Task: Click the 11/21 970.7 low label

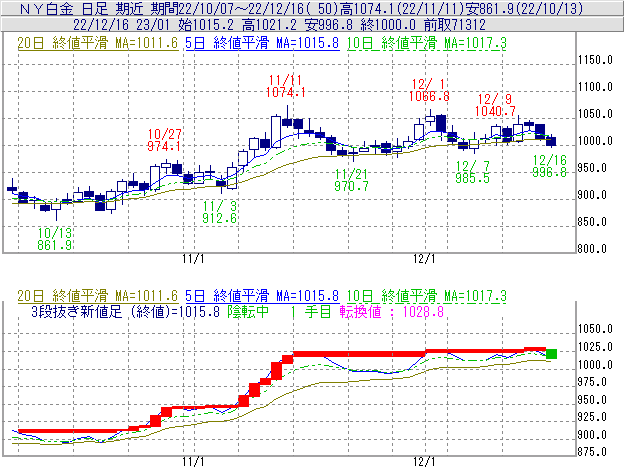Action: click(351, 180)
